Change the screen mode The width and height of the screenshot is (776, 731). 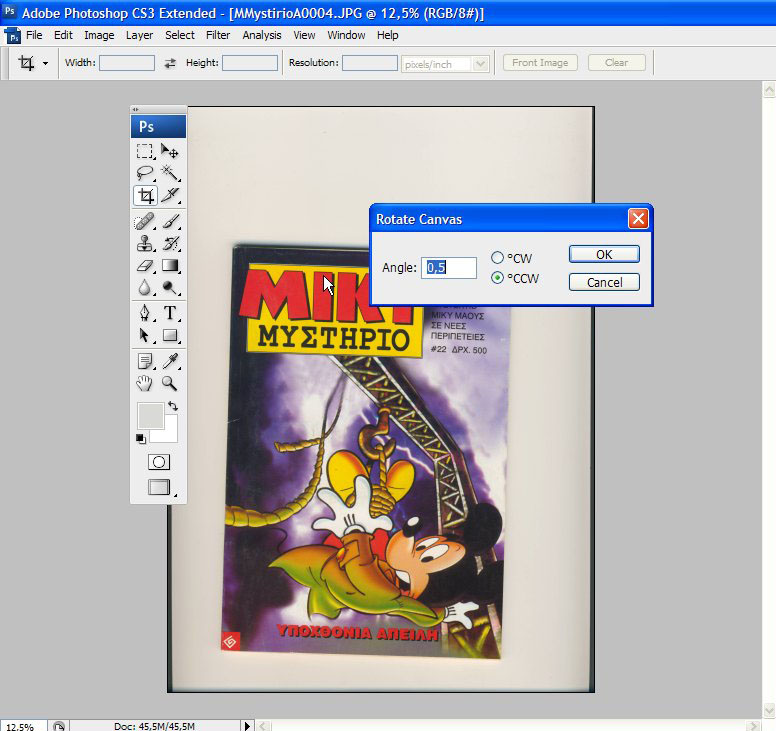pos(159,487)
